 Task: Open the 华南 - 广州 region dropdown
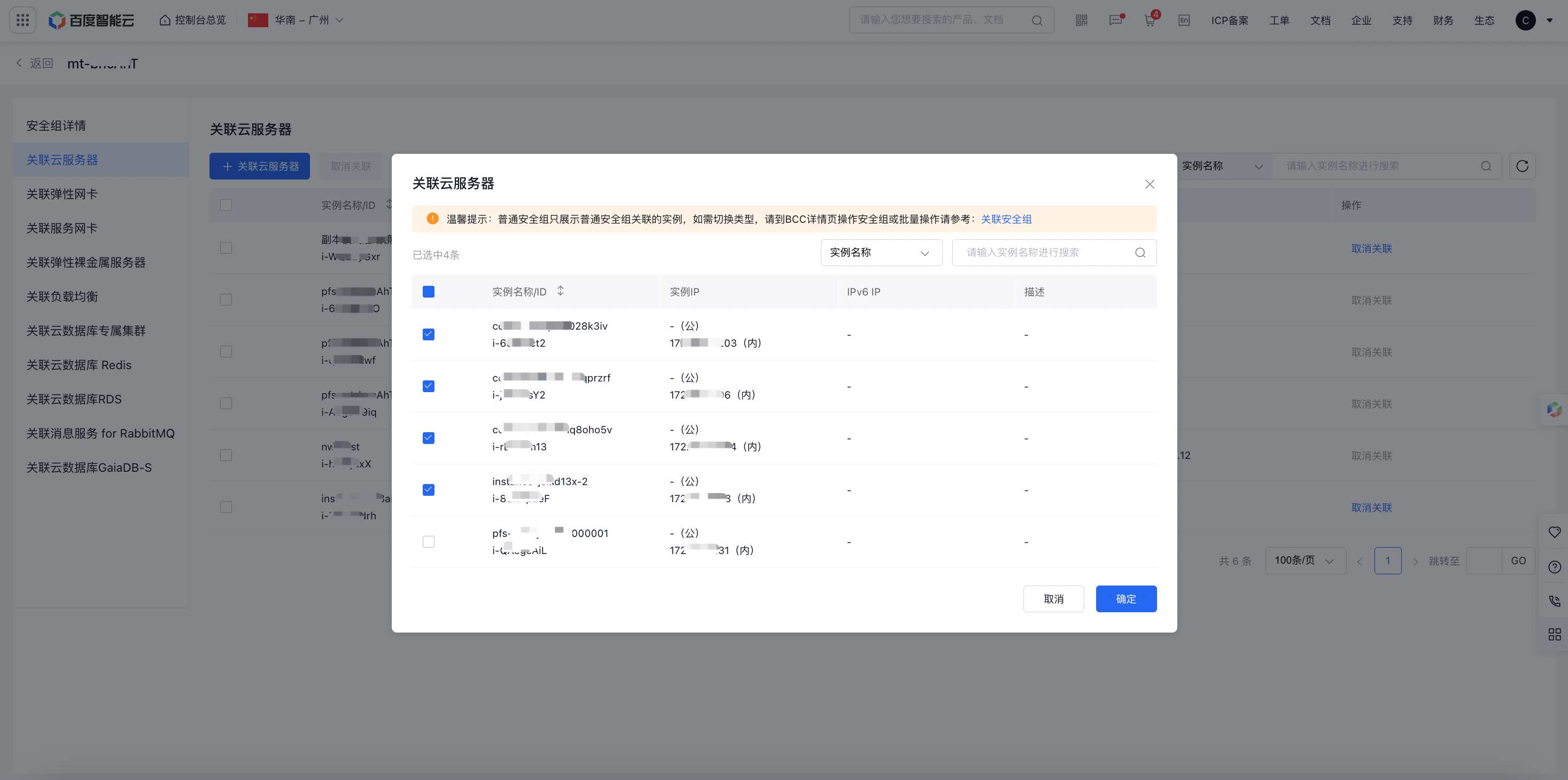tap(309, 20)
